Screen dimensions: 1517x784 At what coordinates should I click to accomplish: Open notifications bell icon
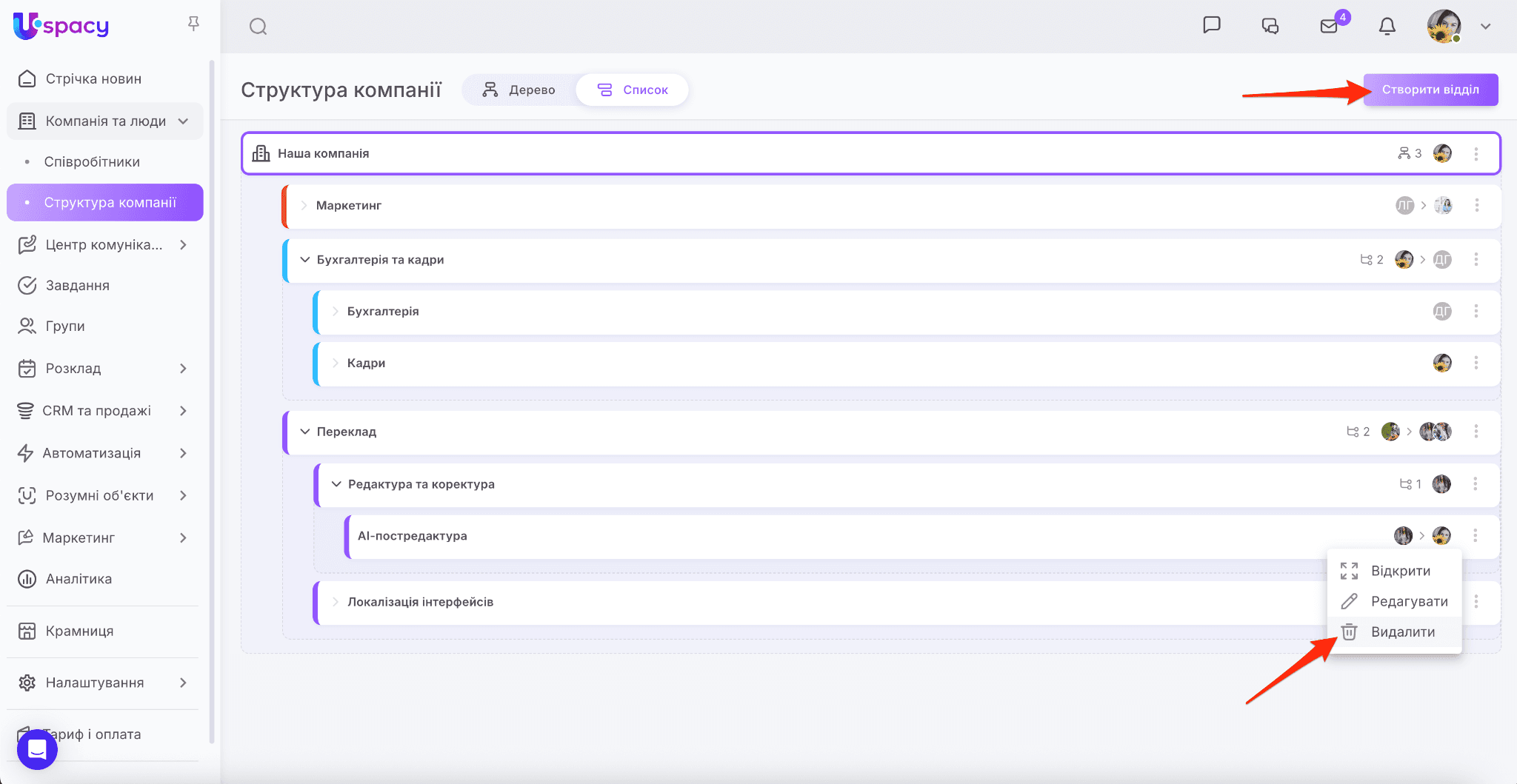click(1387, 27)
